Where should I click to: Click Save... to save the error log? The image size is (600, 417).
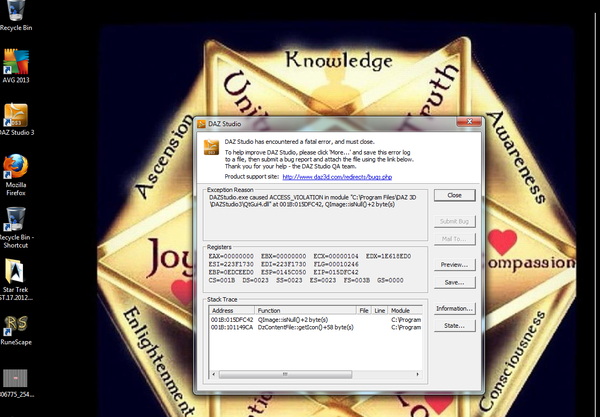(455, 282)
